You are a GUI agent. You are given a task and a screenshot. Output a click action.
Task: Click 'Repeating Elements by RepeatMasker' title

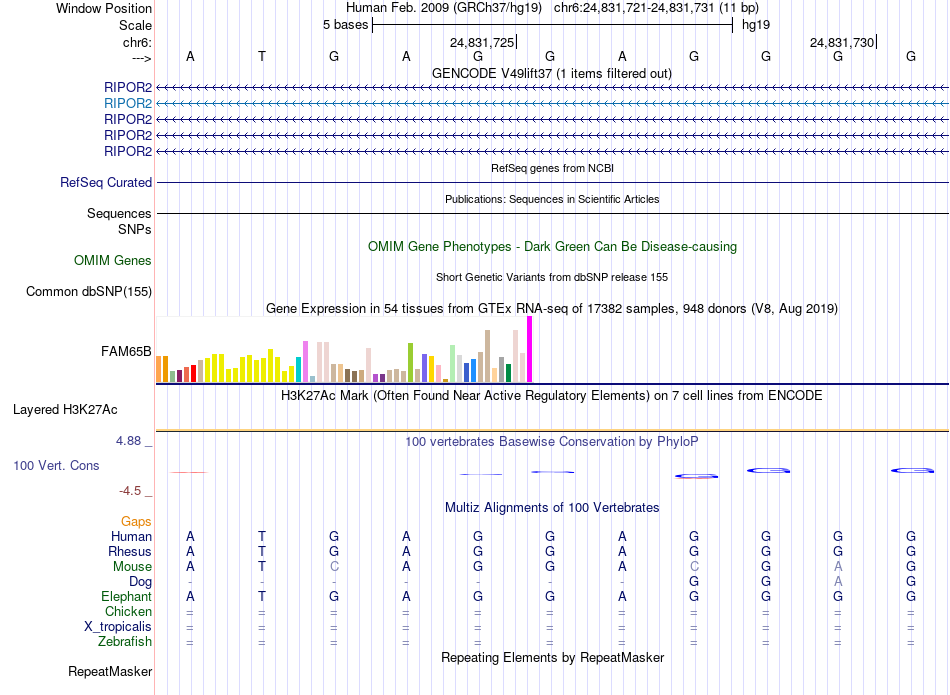[x=553, y=657]
